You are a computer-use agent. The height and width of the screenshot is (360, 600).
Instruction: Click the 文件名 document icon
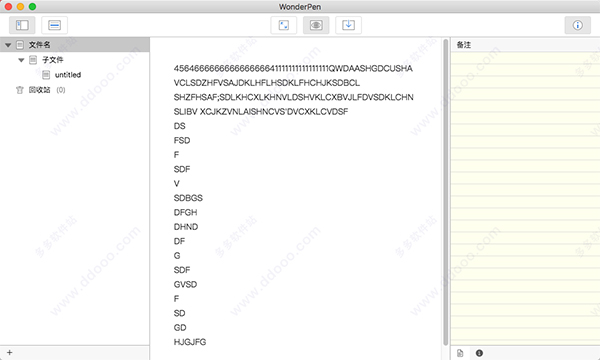pos(20,45)
